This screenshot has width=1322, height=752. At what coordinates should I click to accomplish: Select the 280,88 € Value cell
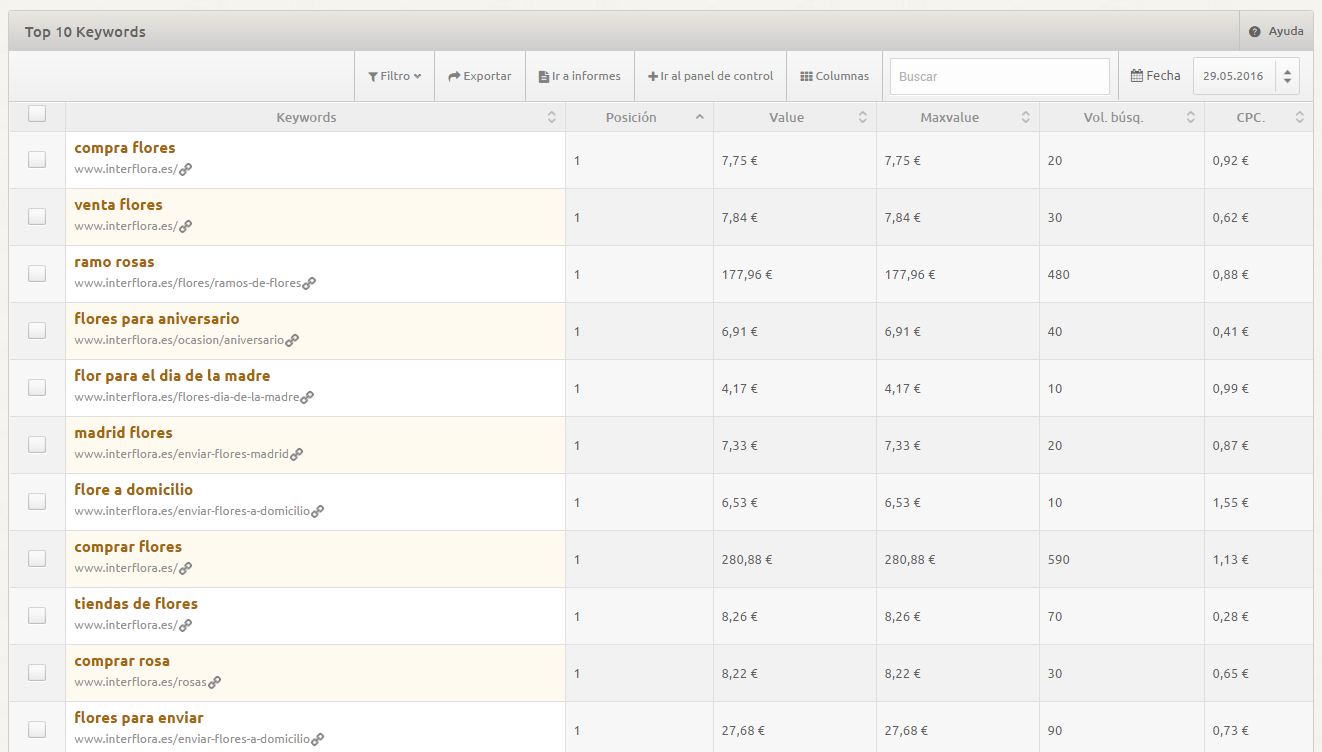coord(795,559)
